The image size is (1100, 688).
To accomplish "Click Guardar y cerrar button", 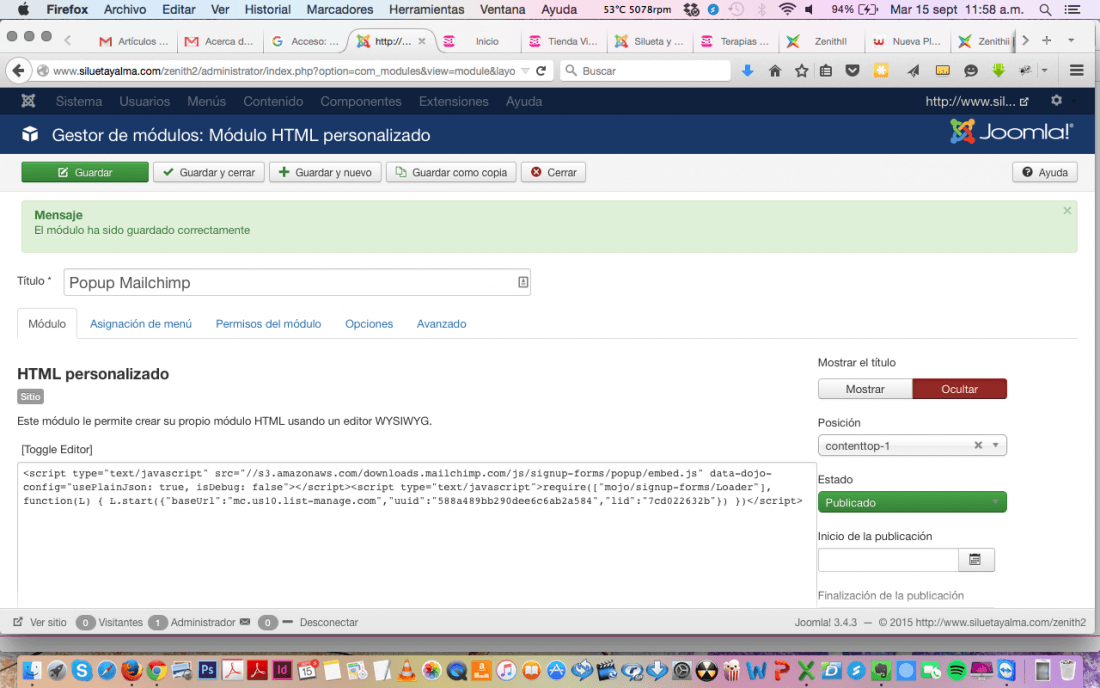I will pos(209,173).
